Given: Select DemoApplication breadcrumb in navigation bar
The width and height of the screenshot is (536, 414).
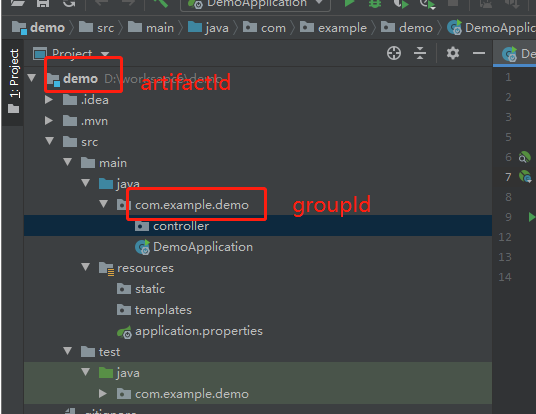Looking at the screenshot, I should [x=492, y=27].
